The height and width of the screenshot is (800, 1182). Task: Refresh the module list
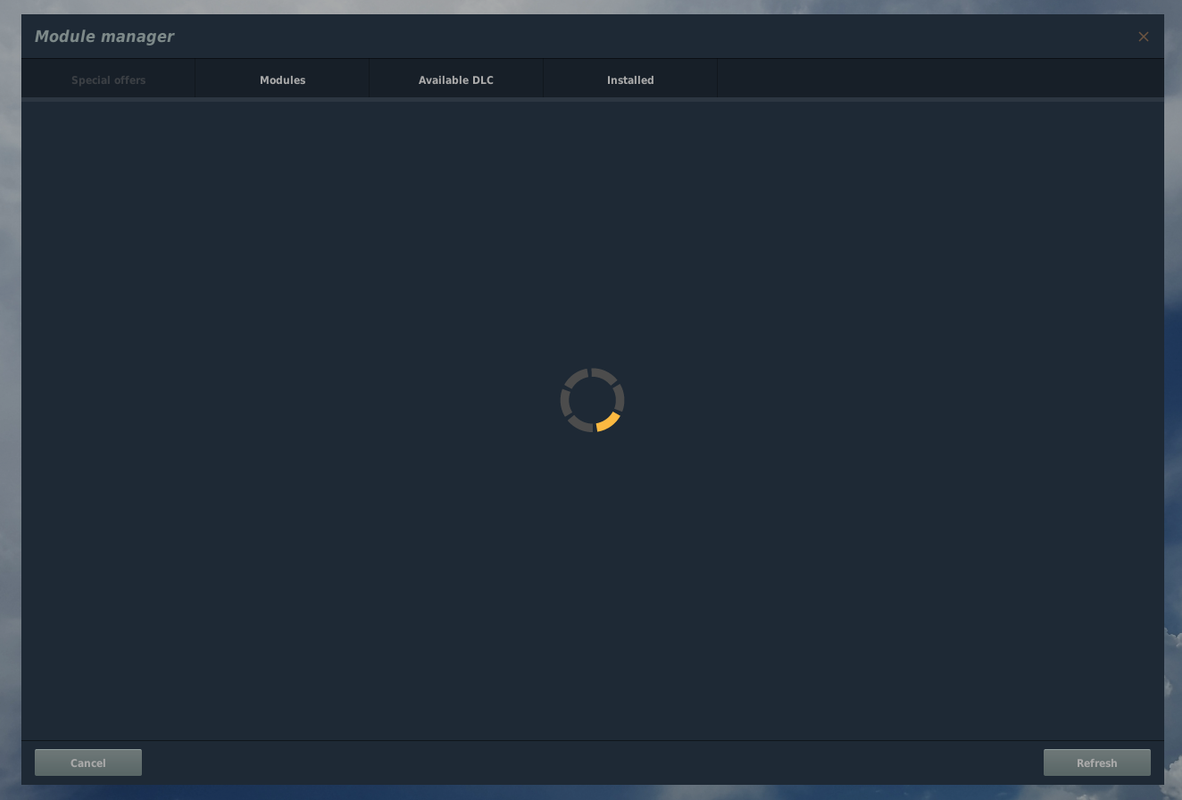(1097, 762)
